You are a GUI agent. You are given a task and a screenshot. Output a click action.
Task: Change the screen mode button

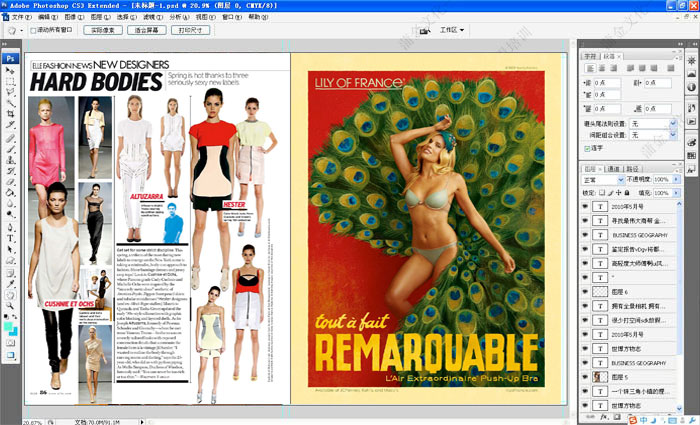click(10, 356)
